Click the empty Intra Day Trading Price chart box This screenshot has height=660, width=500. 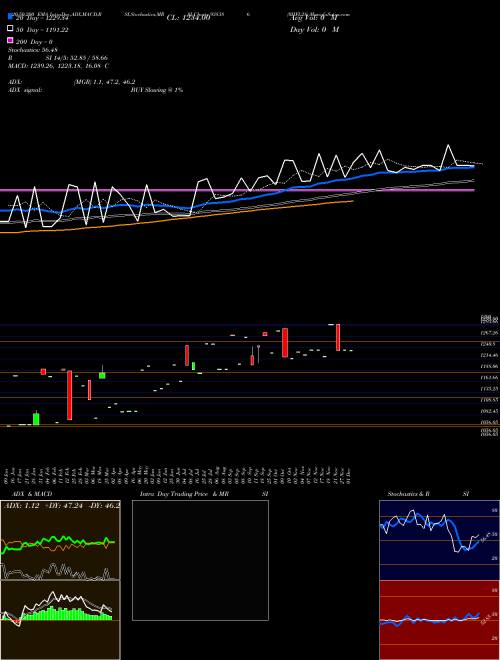[x=200, y=560]
